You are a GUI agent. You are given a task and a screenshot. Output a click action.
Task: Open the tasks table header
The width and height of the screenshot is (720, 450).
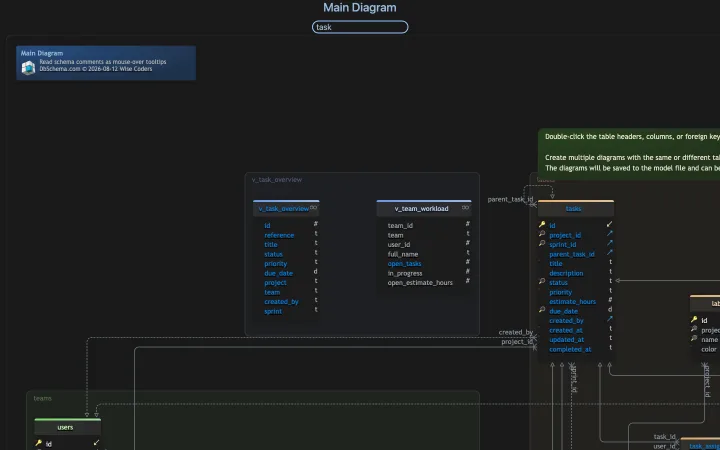point(576,208)
